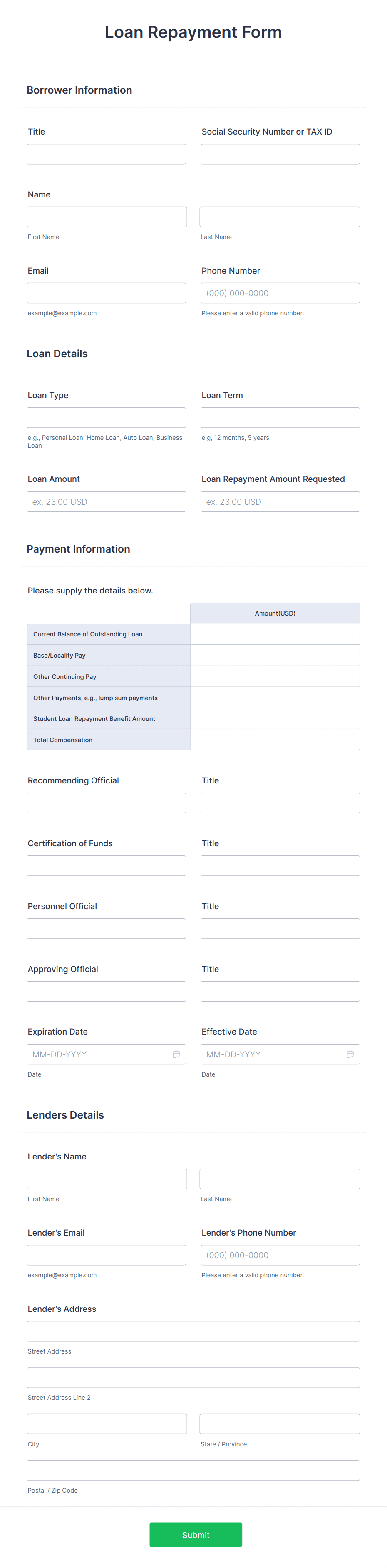Viewport: 387px width, 1568px height.
Task: Click the Lender's Email input field
Action: (x=107, y=1254)
